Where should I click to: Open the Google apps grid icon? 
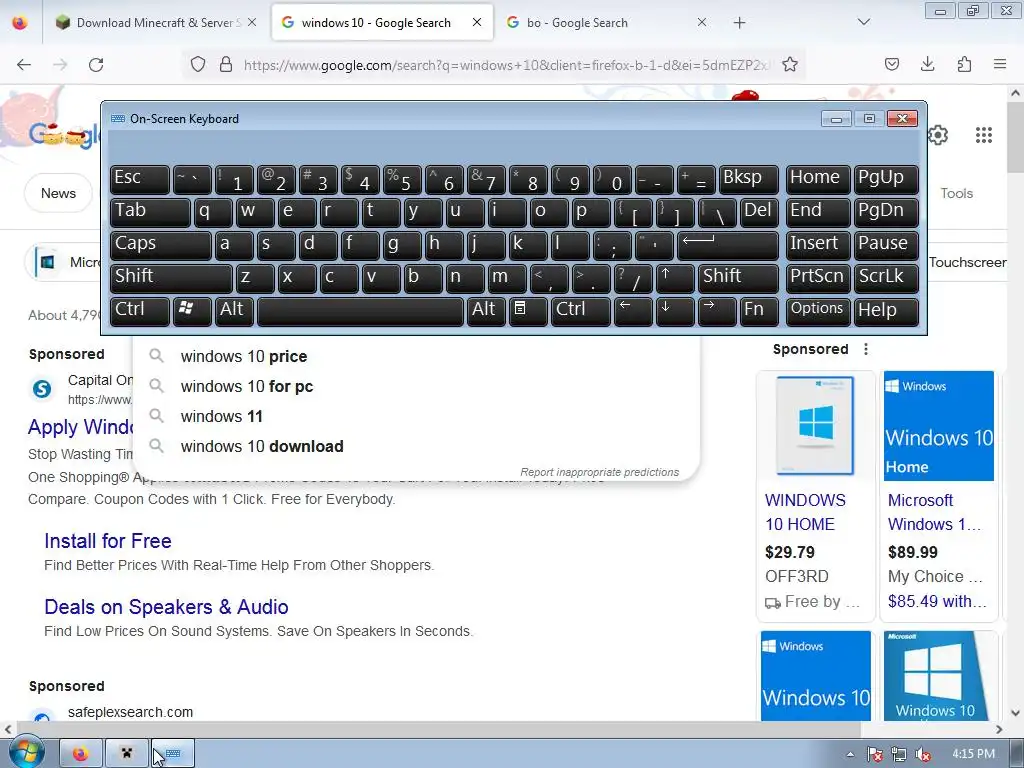(x=984, y=135)
